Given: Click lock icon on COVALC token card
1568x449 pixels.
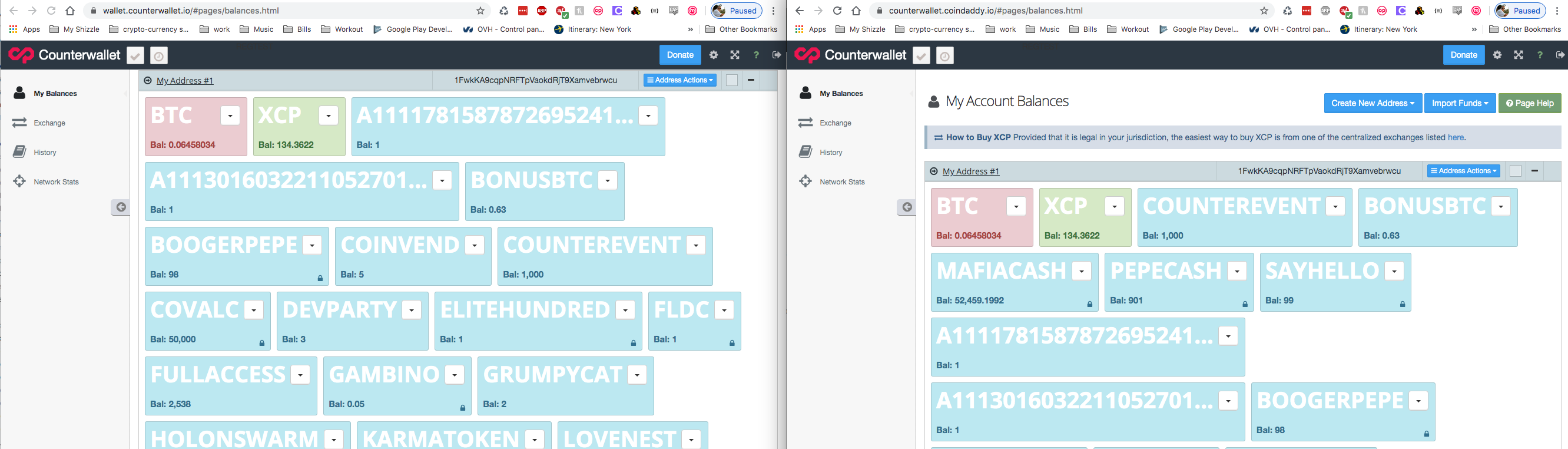Looking at the screenshot, I should coord(263,343).
